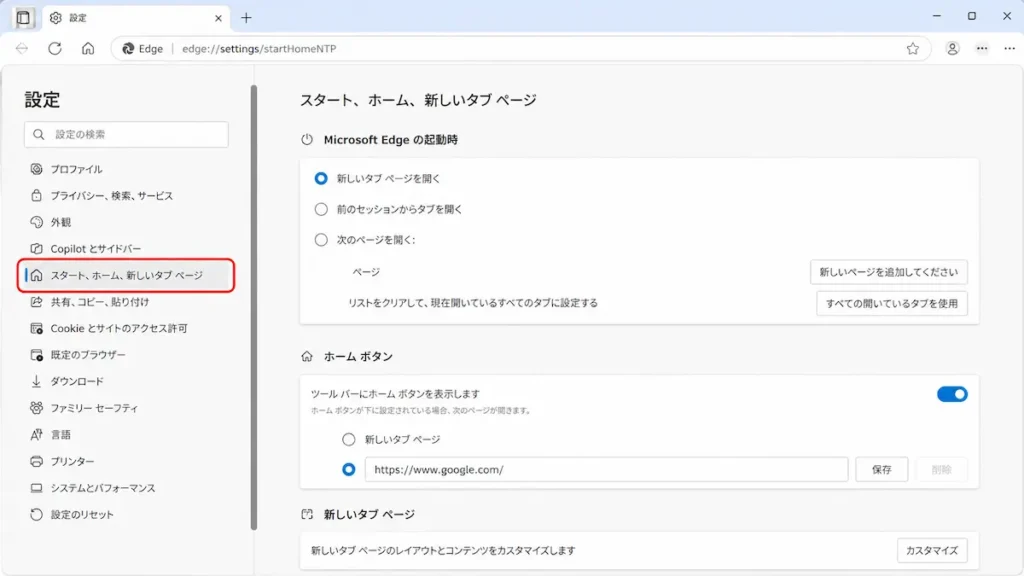Close the 設定 tab
This screenshot has width=1024, height=576.
(x=218, y=18)
